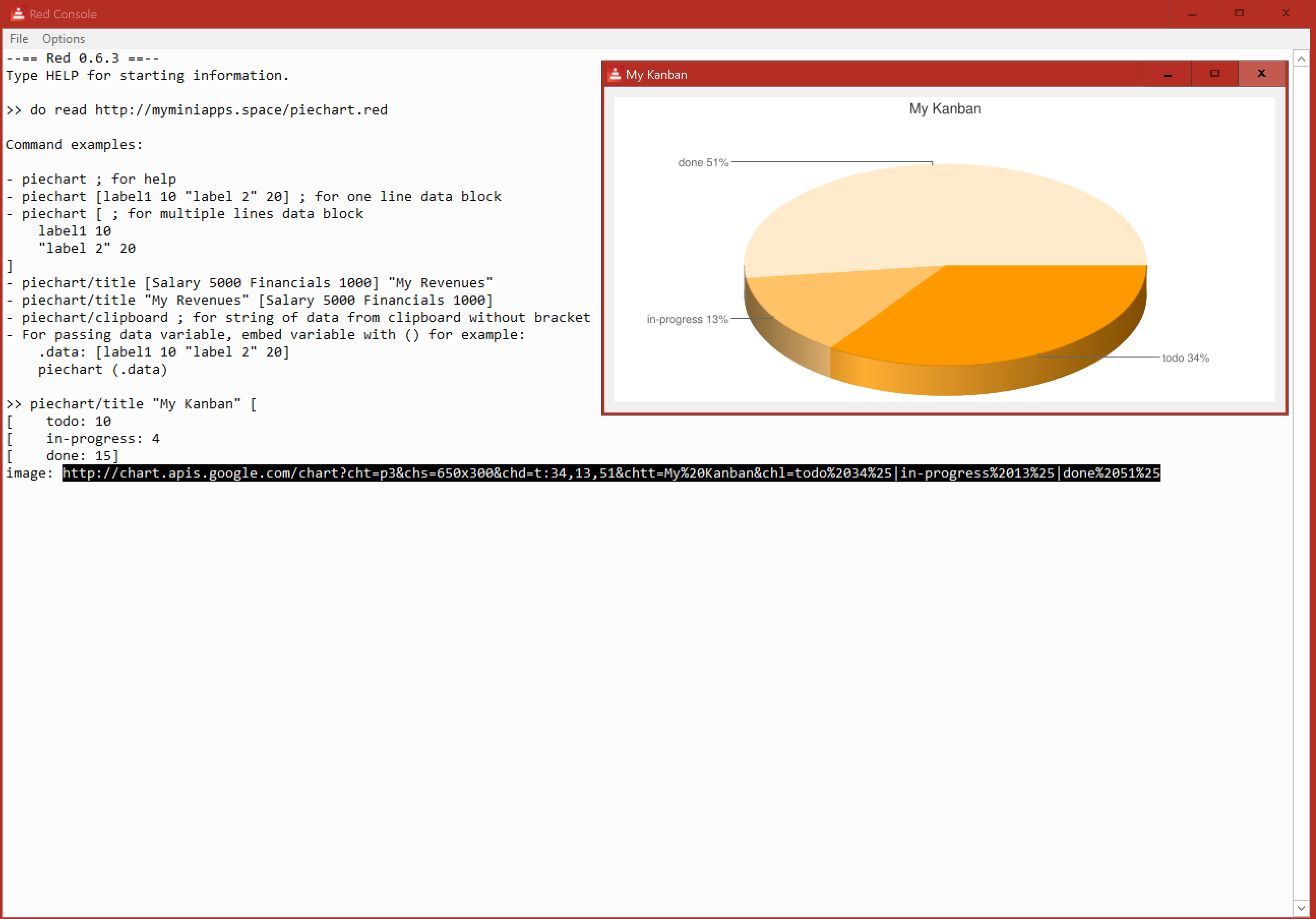Close the Red Console window
Screen dimensions: 1316x919
pyautogui.click(x=1286, y=14)
